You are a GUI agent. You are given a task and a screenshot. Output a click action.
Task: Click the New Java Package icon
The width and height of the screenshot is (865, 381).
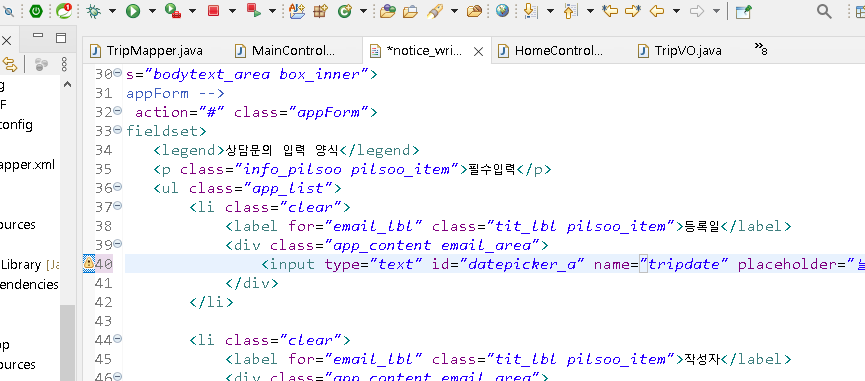coord(321,10)
